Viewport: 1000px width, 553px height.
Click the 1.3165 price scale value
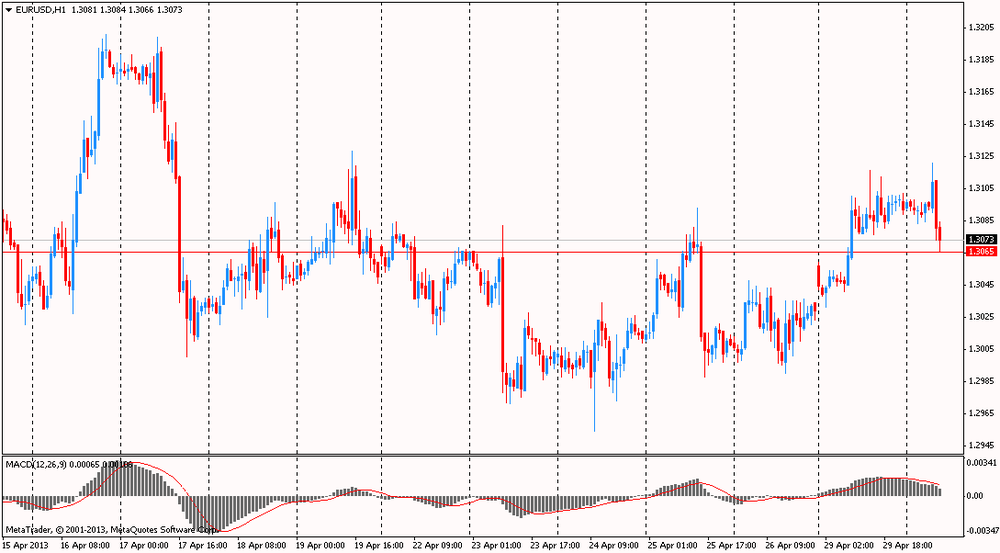981,92
